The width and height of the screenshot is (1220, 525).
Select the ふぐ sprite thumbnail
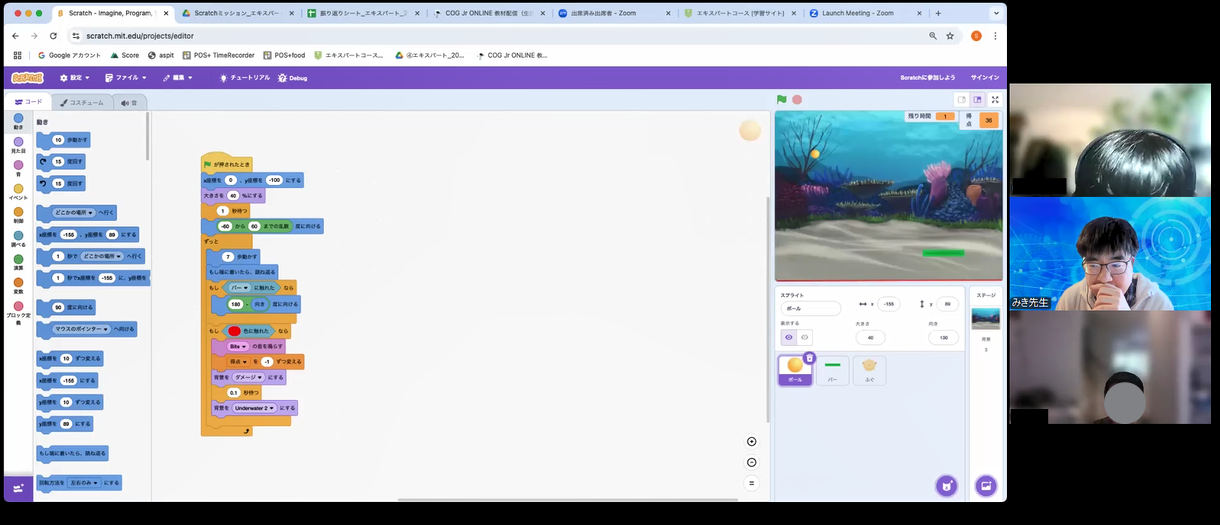click(x=869, y=370)
